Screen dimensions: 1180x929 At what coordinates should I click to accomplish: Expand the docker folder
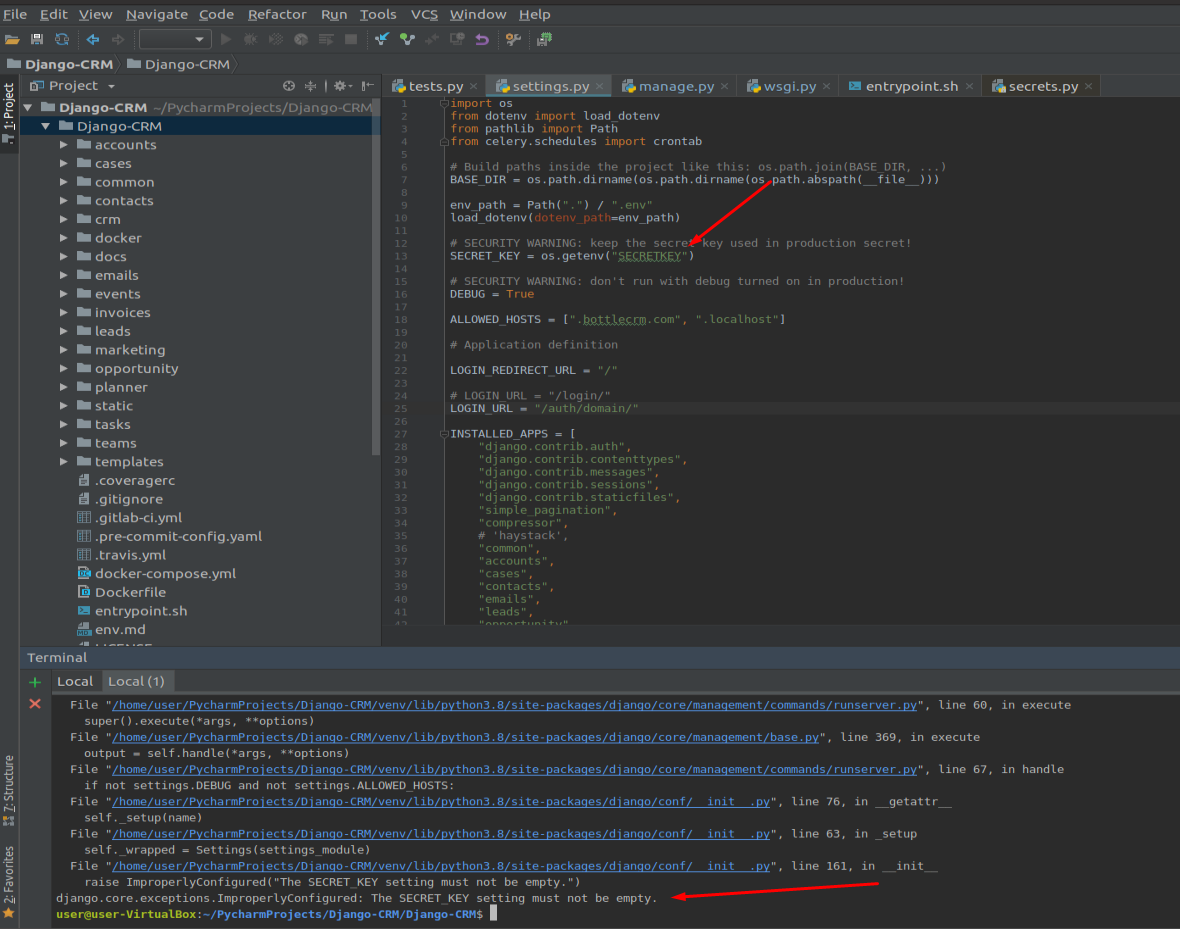(64, 238)
